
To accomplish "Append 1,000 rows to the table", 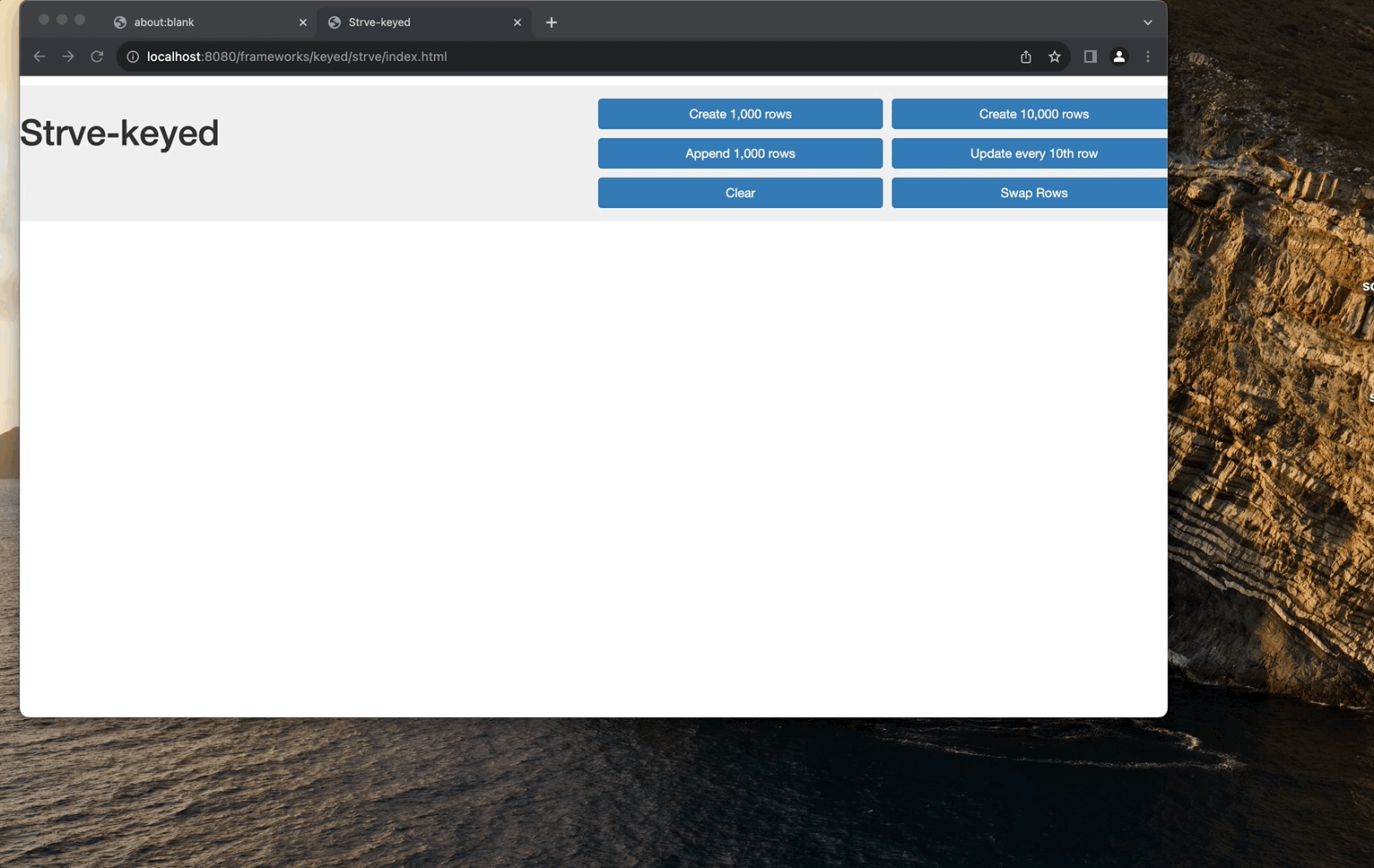I will [x=741, y=153].
